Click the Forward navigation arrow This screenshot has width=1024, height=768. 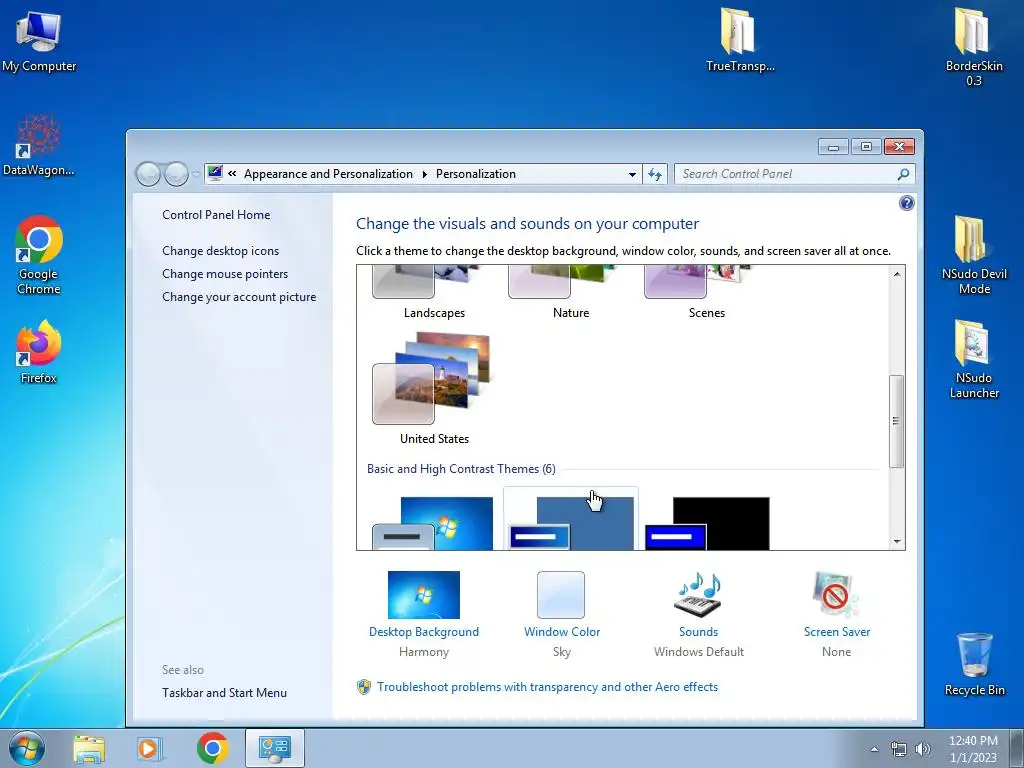[x=176, y=174]
